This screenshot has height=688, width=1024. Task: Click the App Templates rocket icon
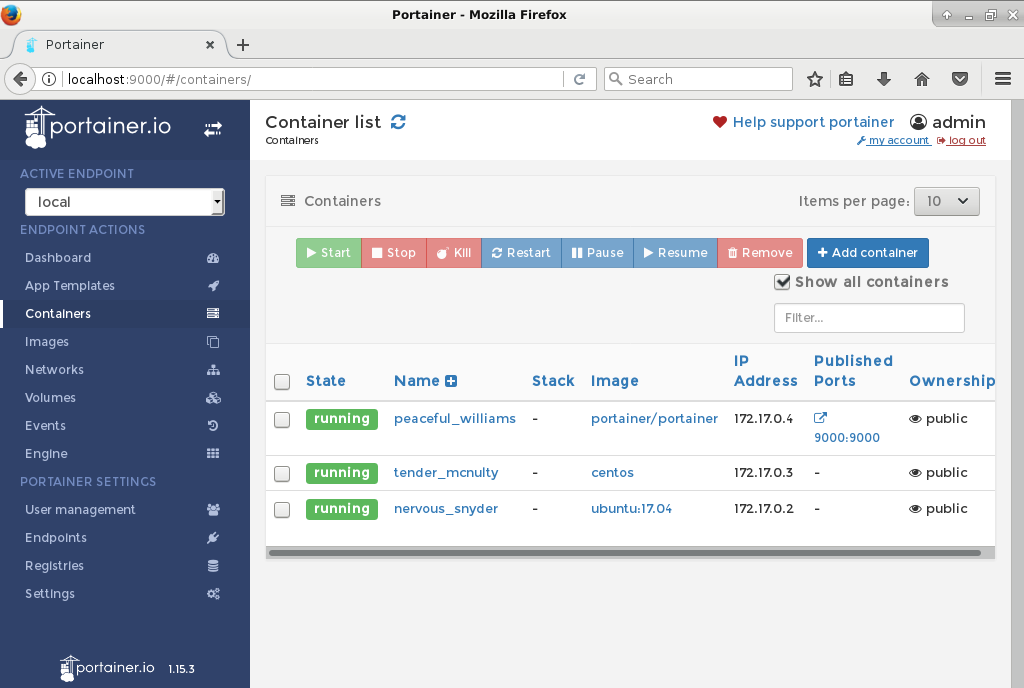tap(213, 286)
